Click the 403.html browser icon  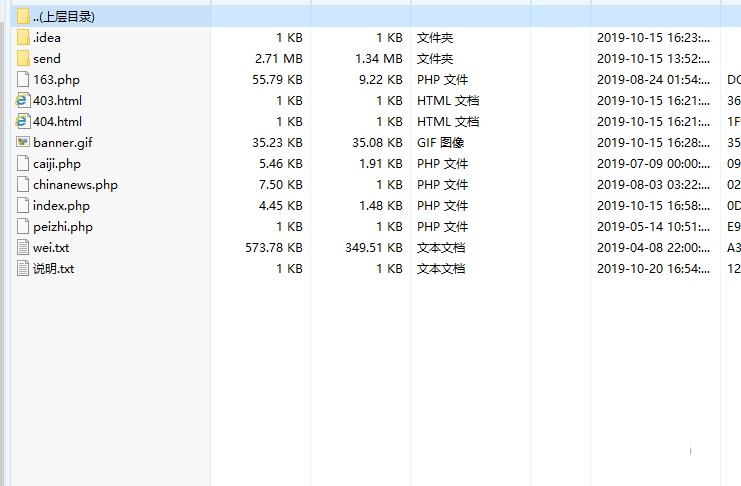click(x=23, y=100)
